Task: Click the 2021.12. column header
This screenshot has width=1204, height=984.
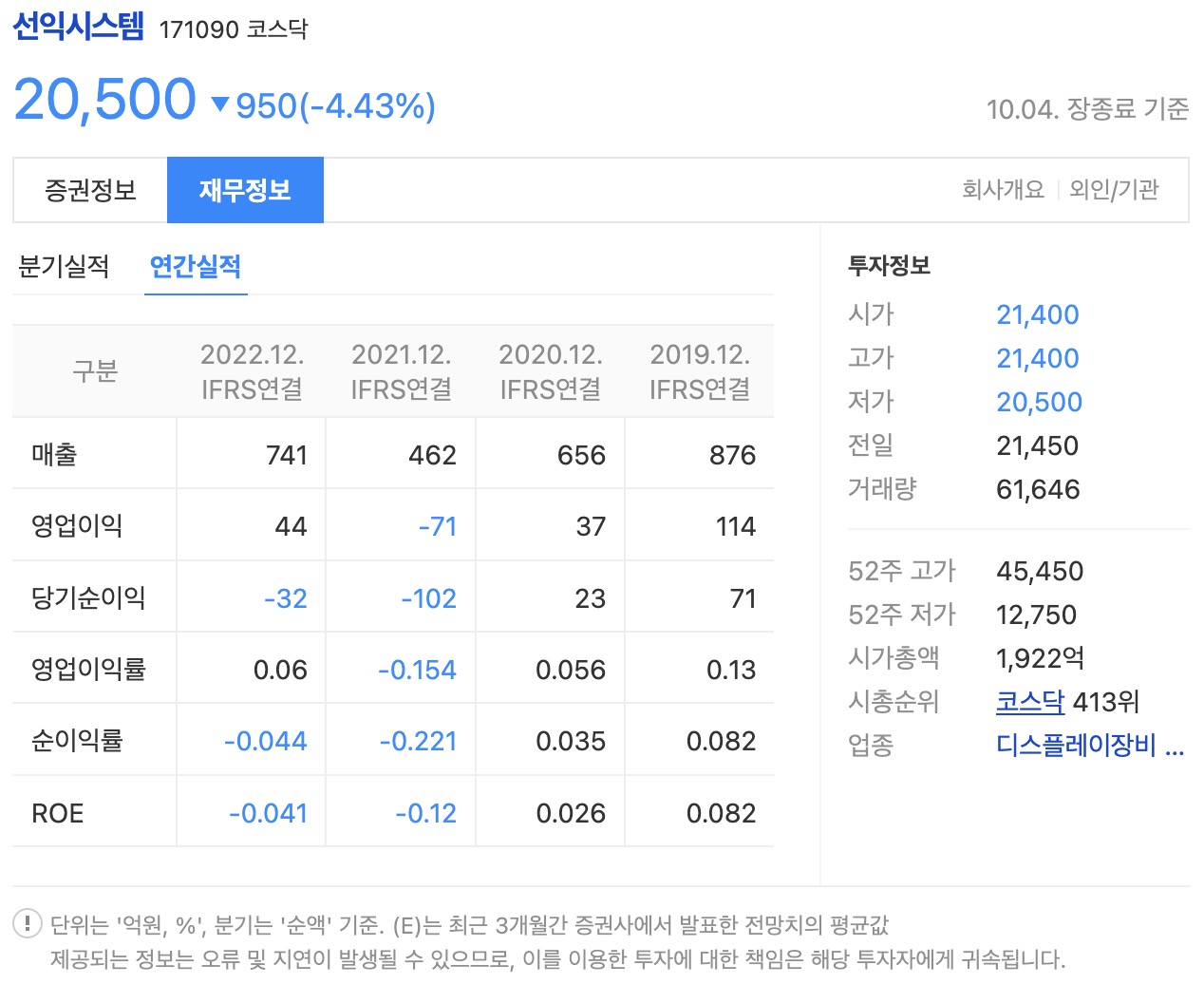Action: (402, 371)
